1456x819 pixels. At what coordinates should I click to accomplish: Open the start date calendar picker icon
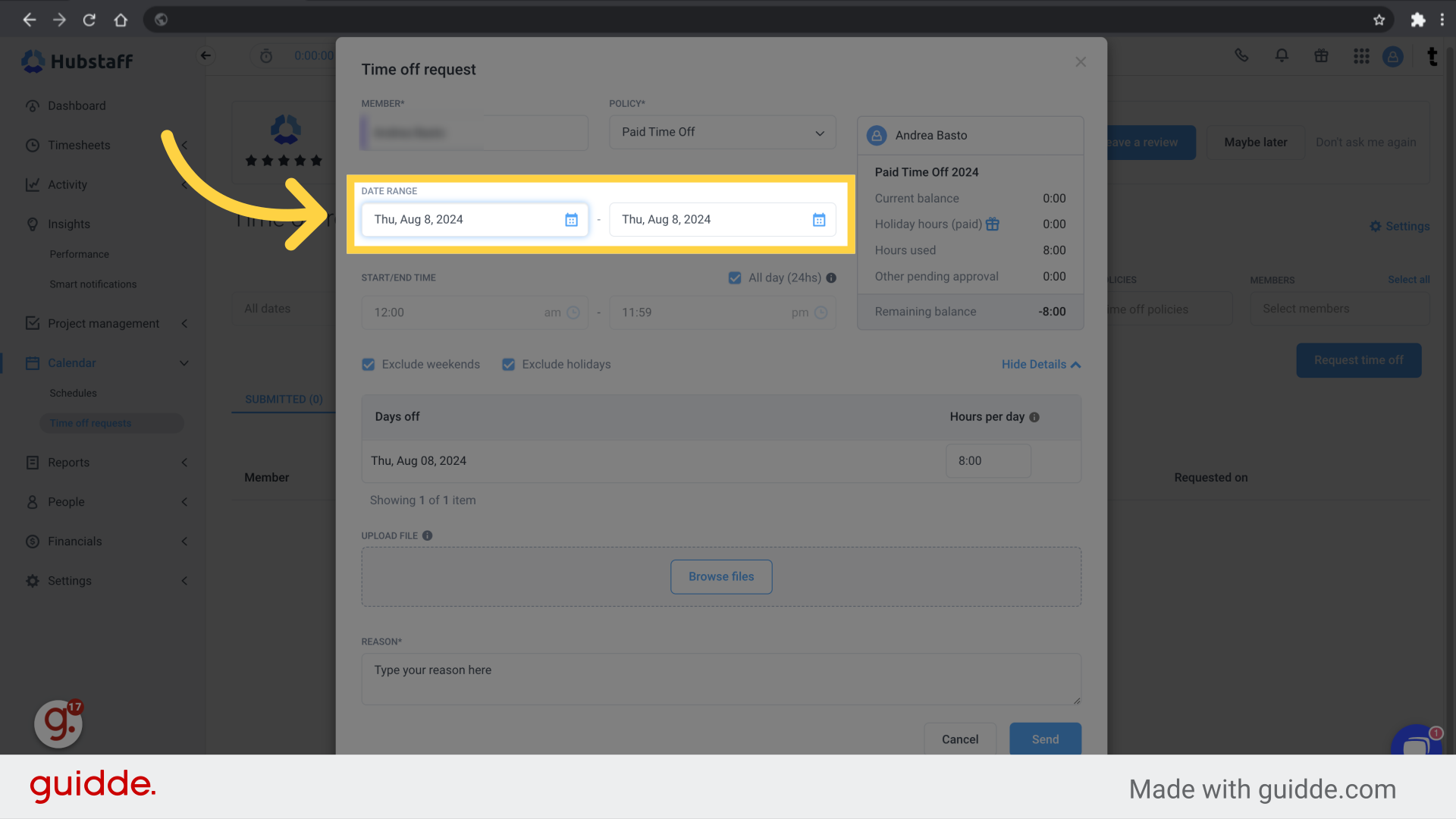(571, 219)
